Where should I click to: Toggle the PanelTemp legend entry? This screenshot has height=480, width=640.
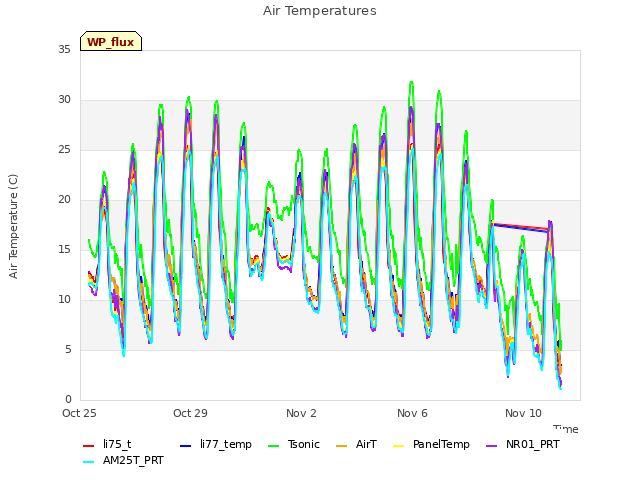431,444
